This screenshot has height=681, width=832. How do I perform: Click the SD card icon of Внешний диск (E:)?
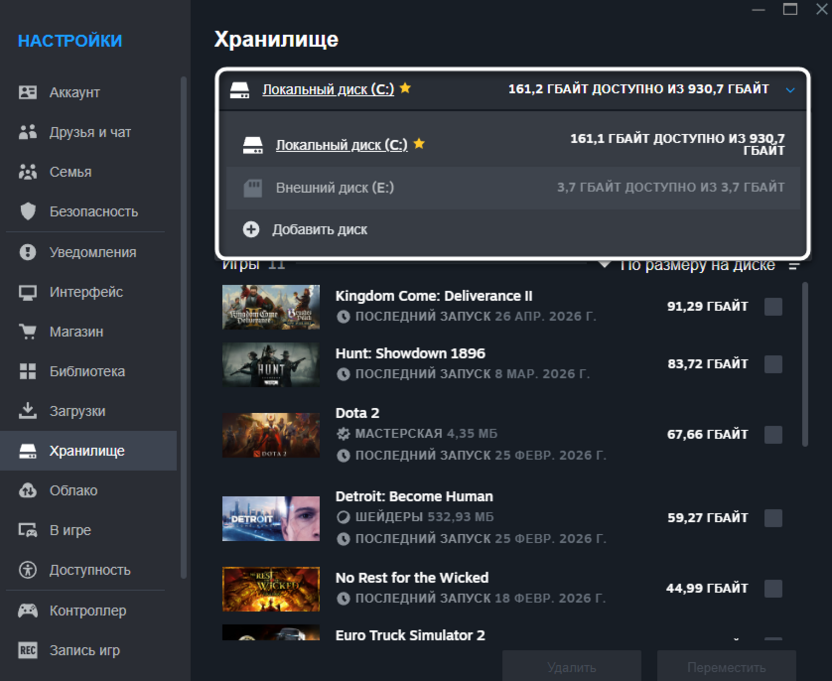click(x=253, y=188)
